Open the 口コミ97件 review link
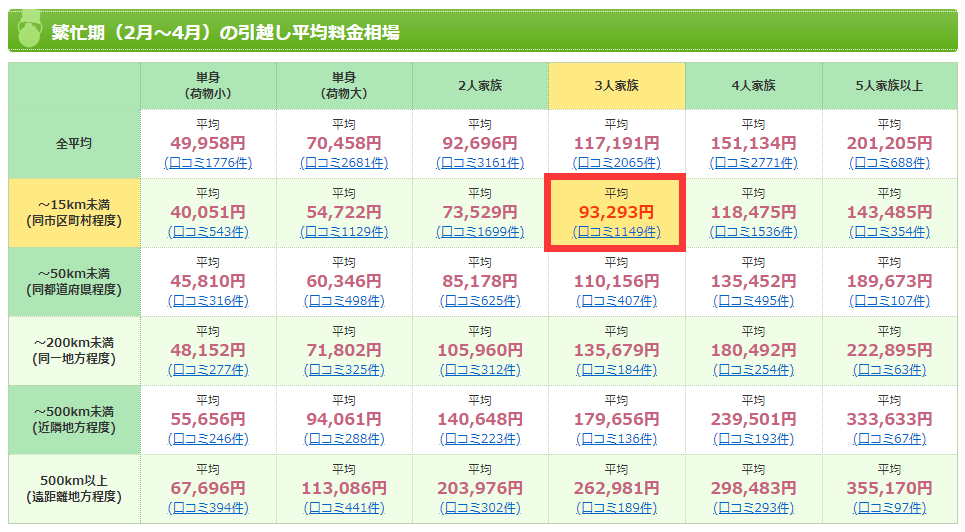This screenshot has width=965, height=532. coord(889,507)
